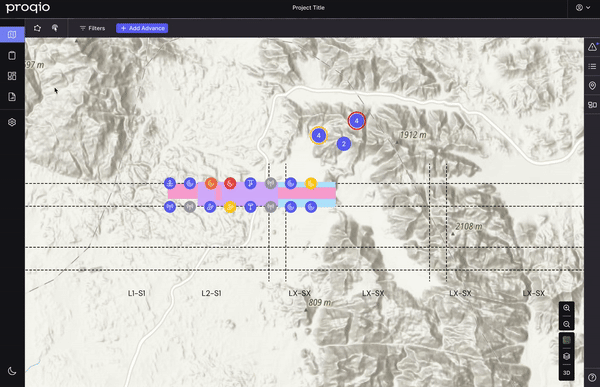Click the Add Advance button
The height and width of the screenshot is (387, 600).
pyautogui.click(x=142, y=28)
